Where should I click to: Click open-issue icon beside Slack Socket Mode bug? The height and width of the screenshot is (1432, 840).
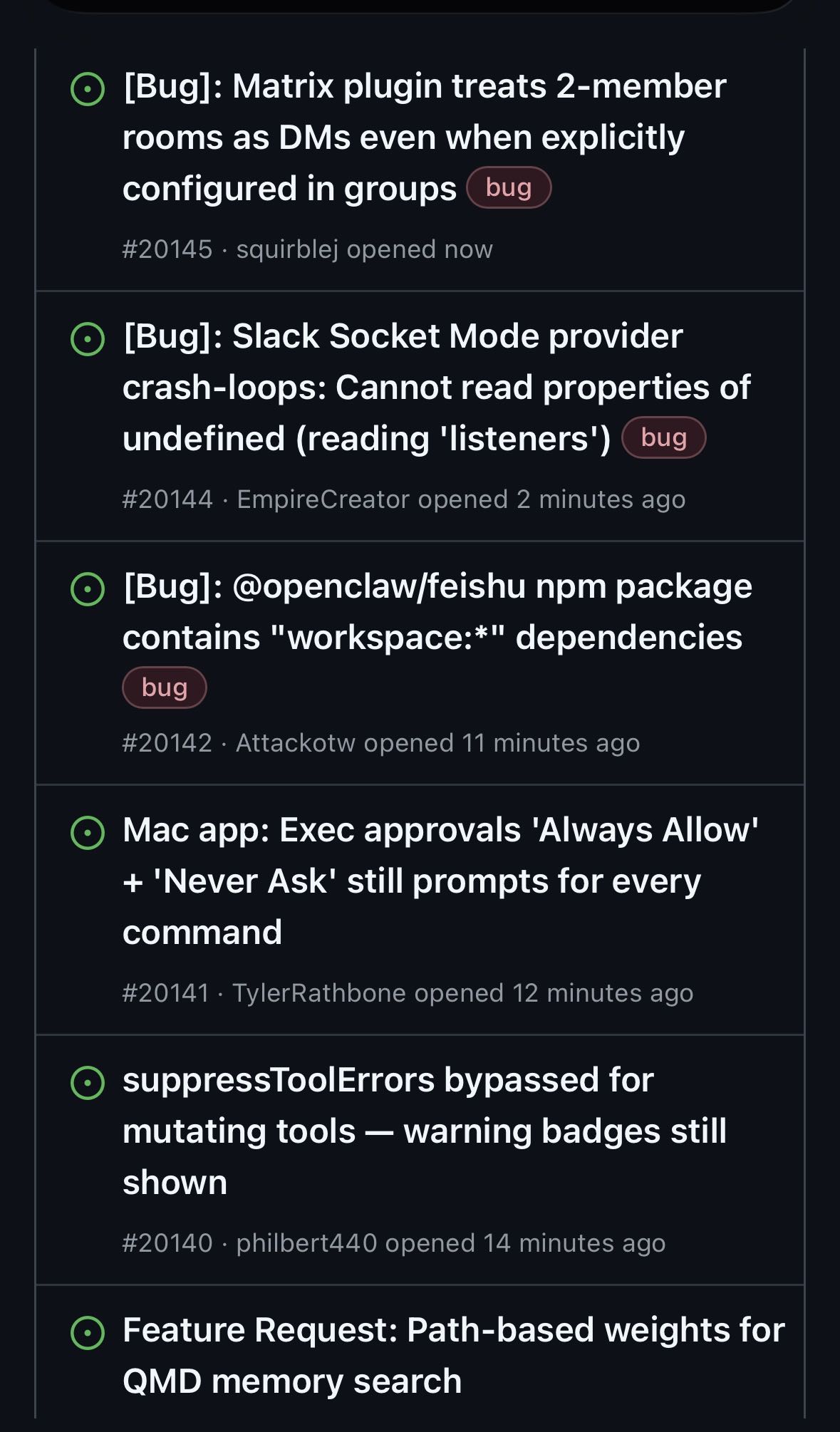tap(88, 339)
